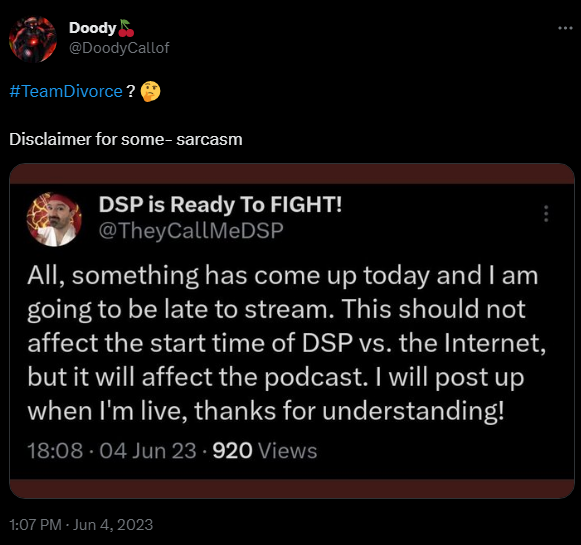The height and width of the screenshot is (545, 581).
Task: Open the @DoodyCallof handle
Action: 119,48
